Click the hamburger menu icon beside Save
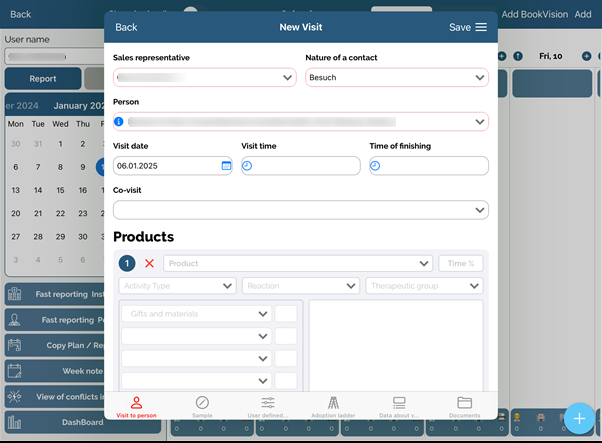This screenshot has height=443, width=602. click(481, 27)
